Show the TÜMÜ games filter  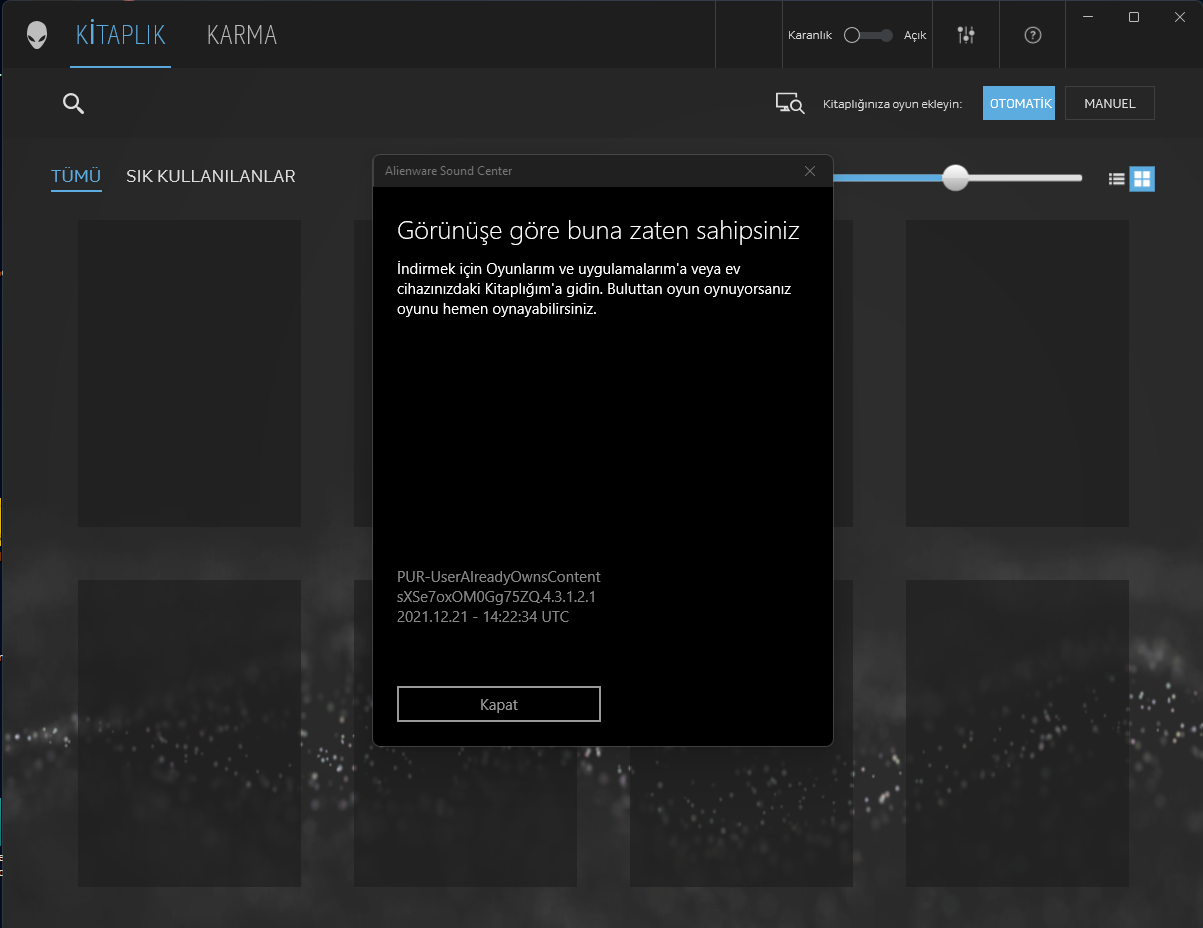click(x=76, y=177)
